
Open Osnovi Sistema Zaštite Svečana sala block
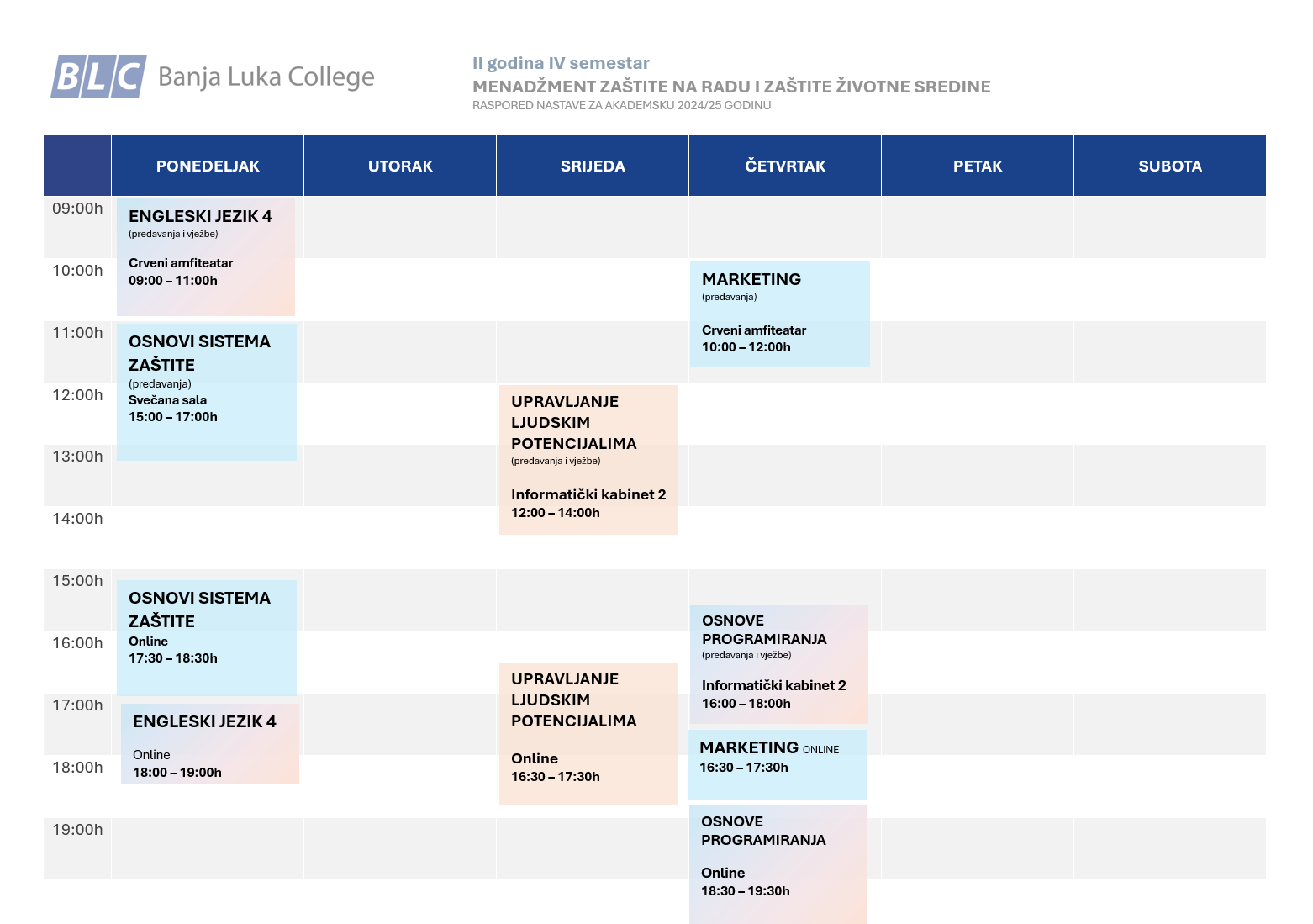click(x=207, y=392)
